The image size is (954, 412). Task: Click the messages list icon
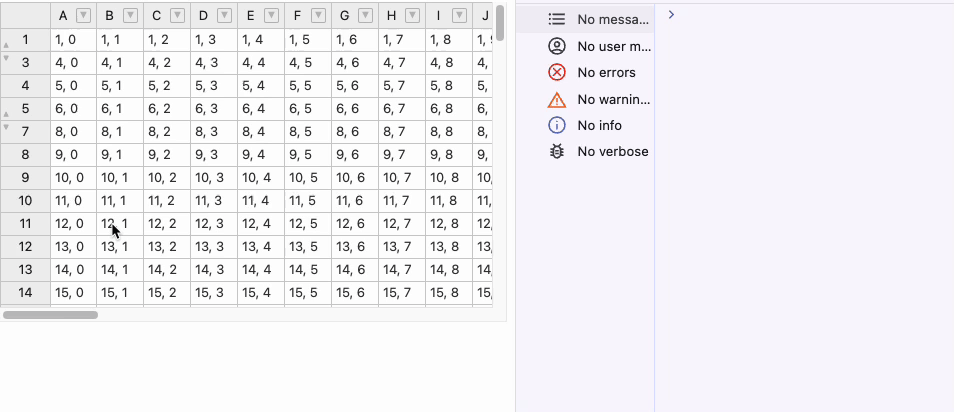557,19
